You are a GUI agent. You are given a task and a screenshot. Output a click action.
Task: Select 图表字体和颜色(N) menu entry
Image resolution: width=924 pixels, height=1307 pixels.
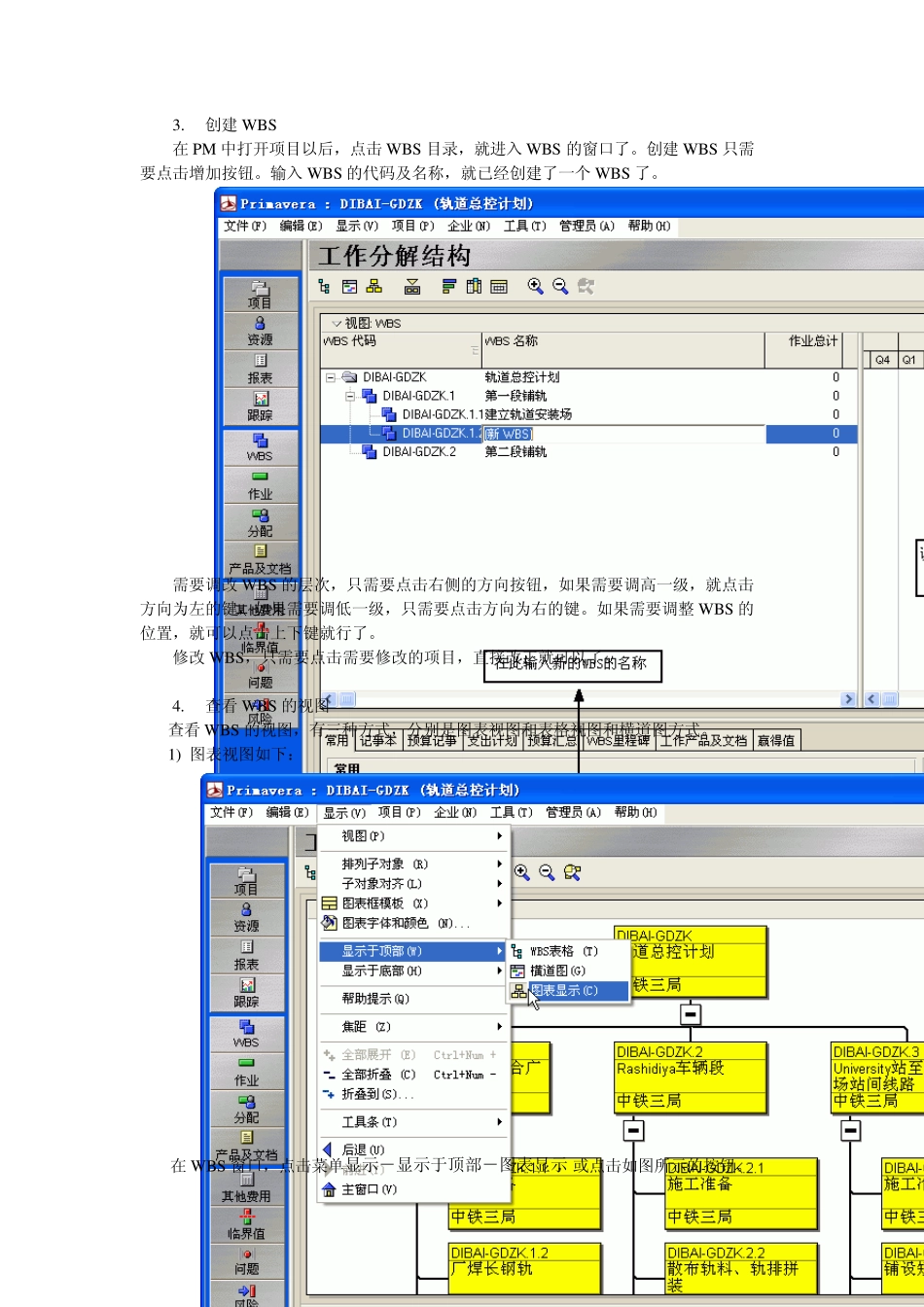413,923
